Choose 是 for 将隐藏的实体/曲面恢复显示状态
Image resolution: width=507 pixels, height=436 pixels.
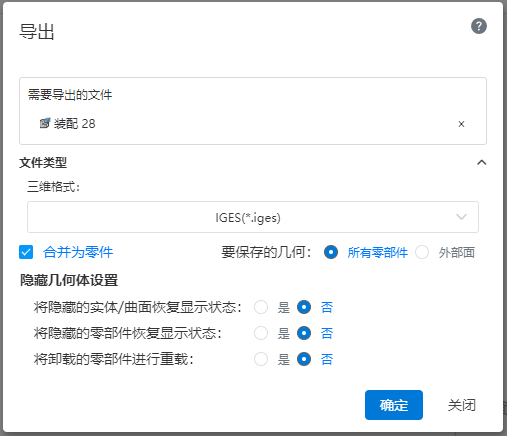(261, 307)
